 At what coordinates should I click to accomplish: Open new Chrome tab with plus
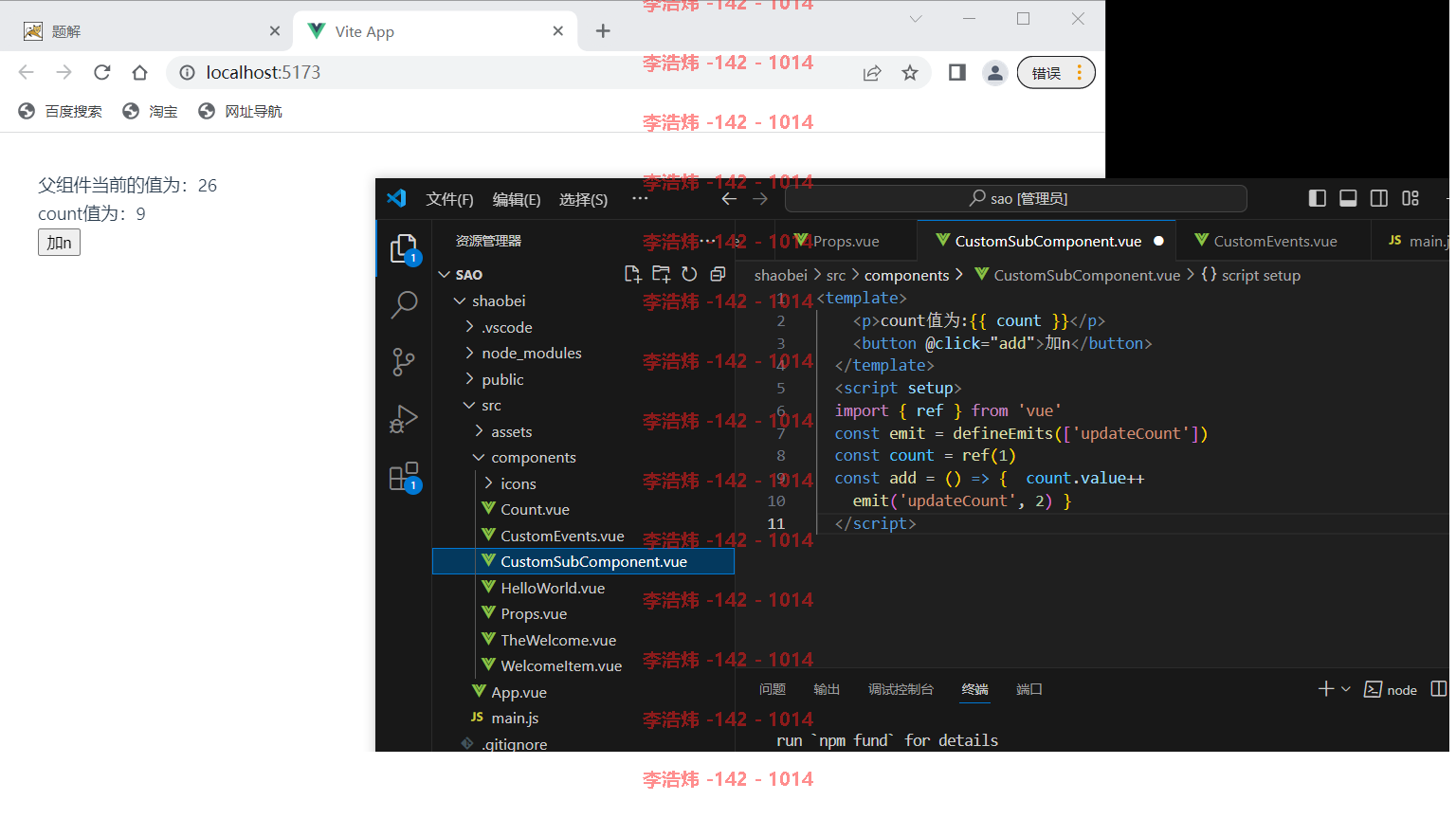[x=603, y=31]
